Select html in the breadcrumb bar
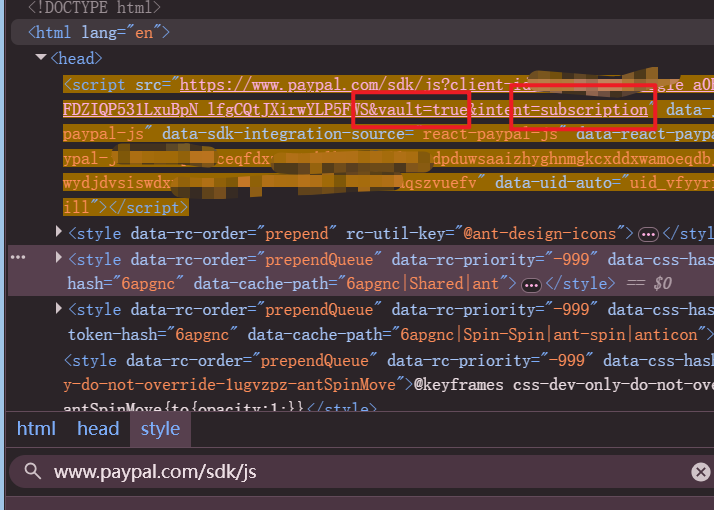714x510 pixels. pyautogui.click(x=36, y=428)
